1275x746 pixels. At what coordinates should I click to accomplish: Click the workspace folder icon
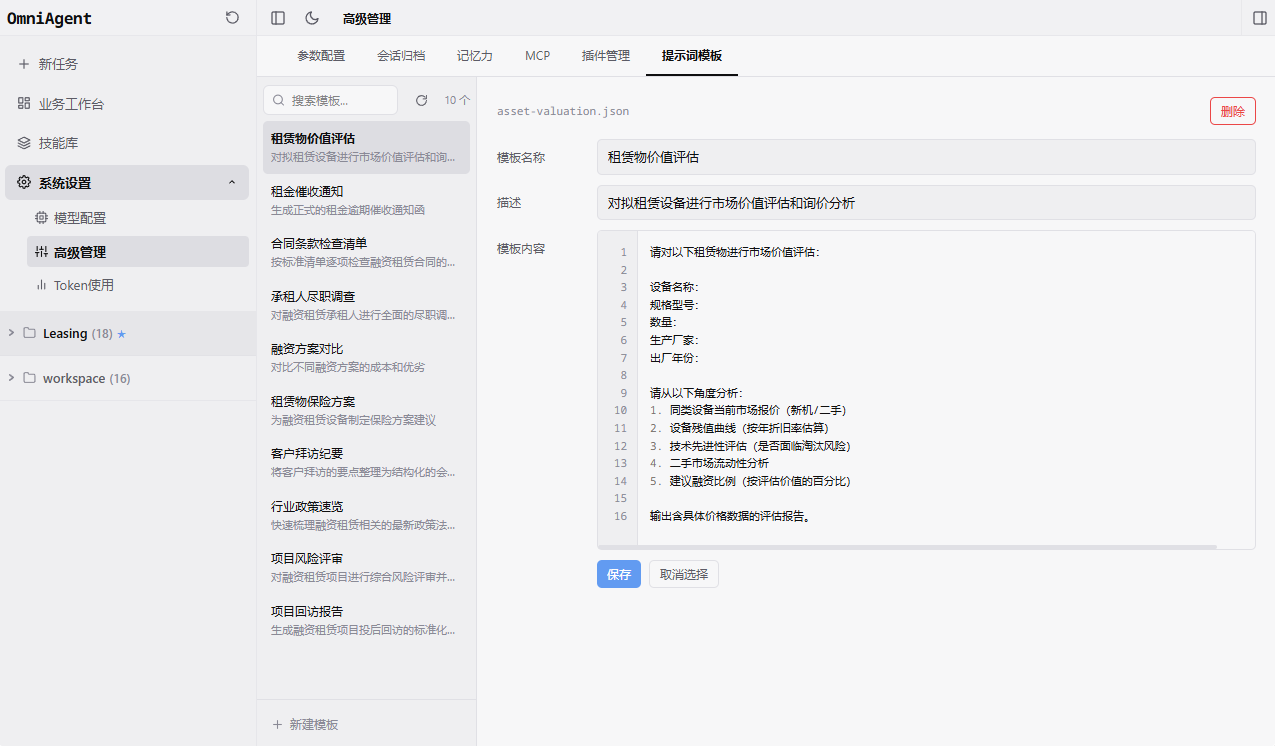click(x=29, y=378)
